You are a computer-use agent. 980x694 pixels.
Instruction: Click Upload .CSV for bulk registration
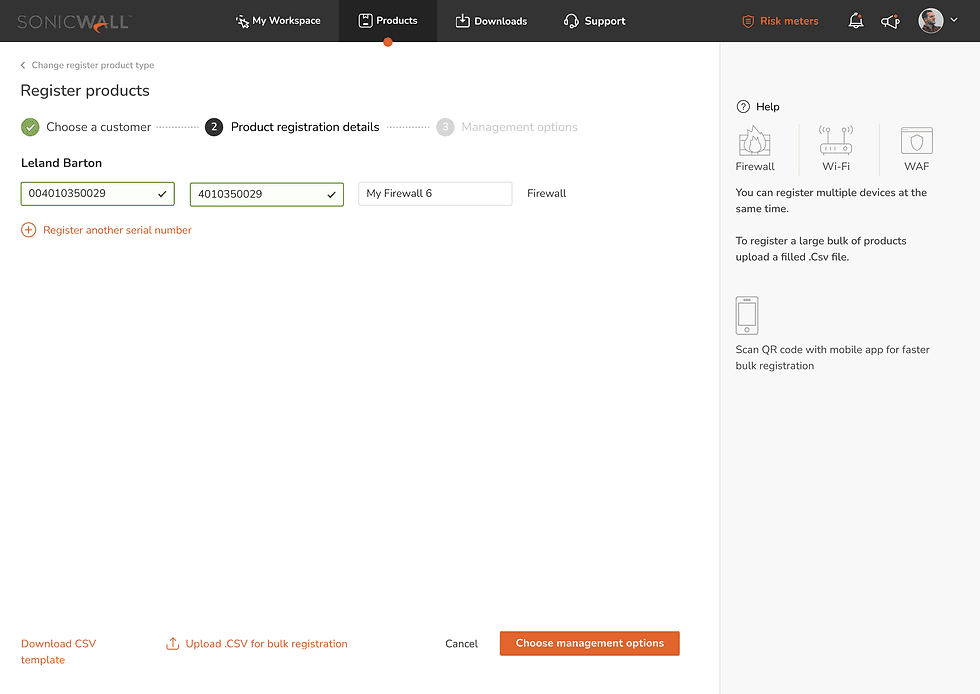coord(266,644)
